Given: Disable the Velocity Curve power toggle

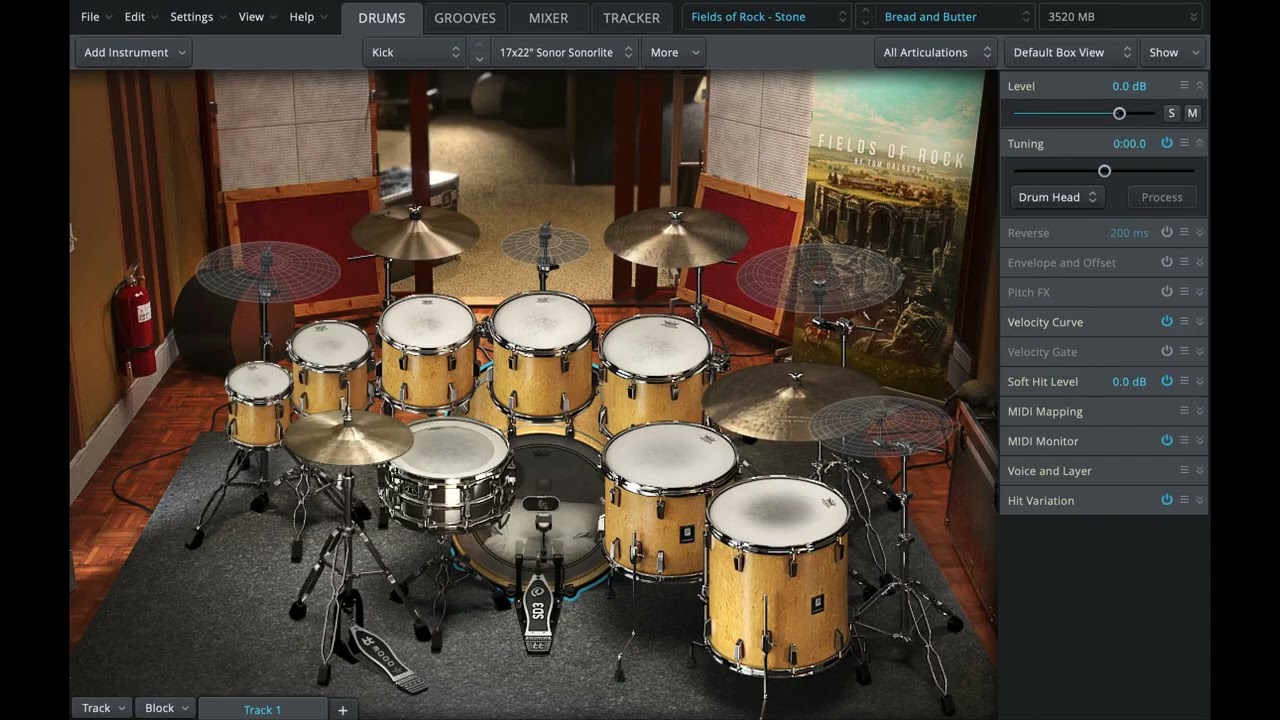Looking at the screenshot, I should pyautogui.click(x=1166, y=321).
